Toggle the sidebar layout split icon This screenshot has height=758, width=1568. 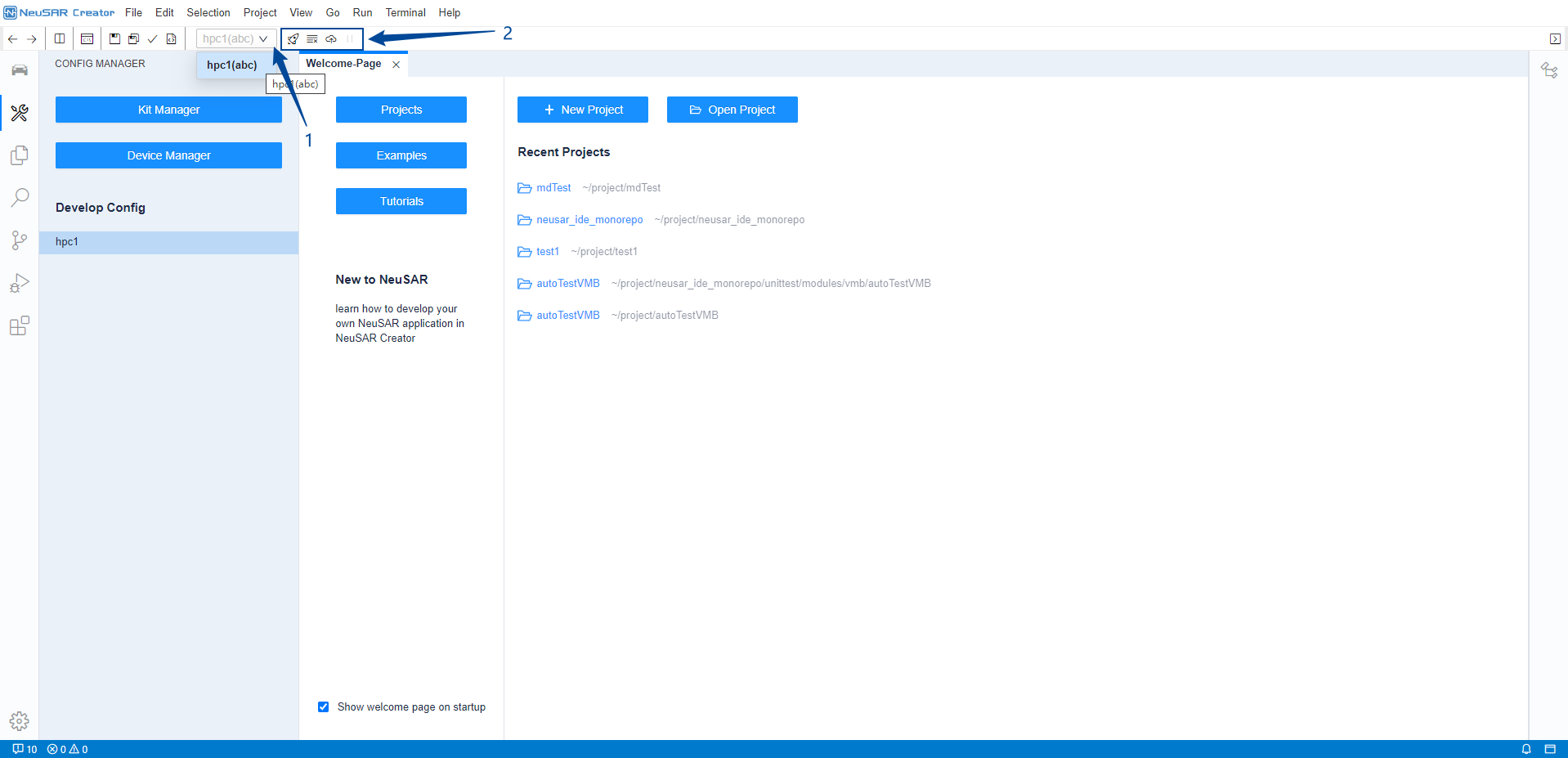click(60, 38)
